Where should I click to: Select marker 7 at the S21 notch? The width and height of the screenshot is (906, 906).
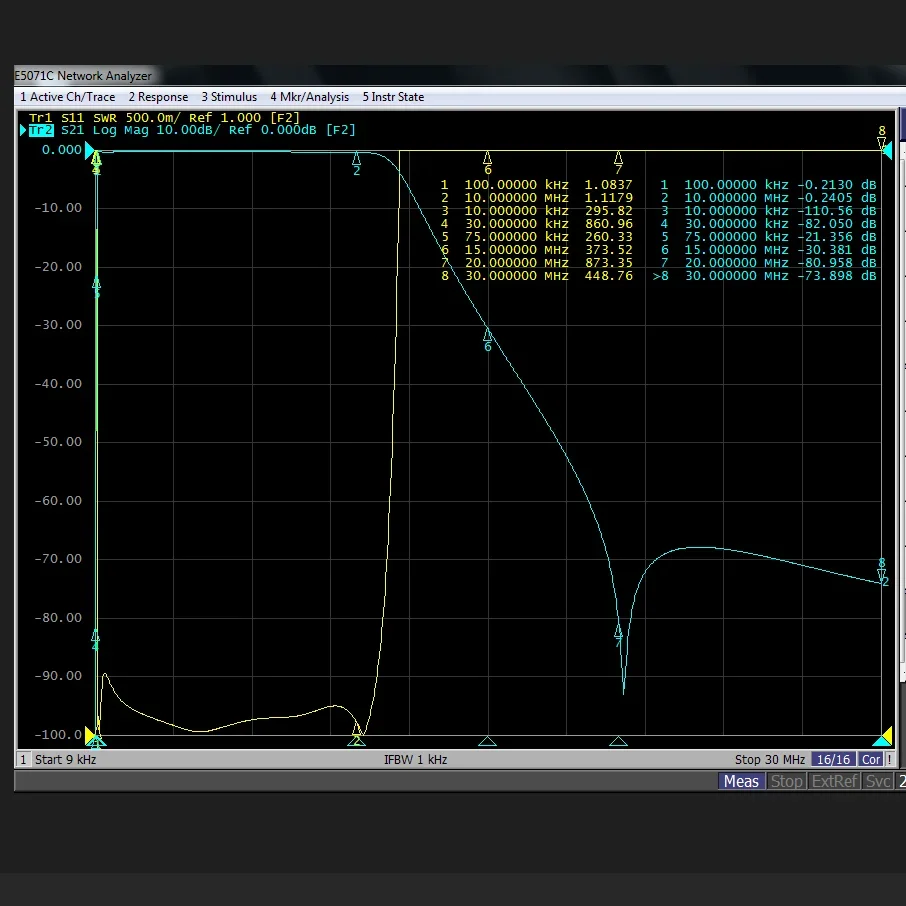click(618, 633)
